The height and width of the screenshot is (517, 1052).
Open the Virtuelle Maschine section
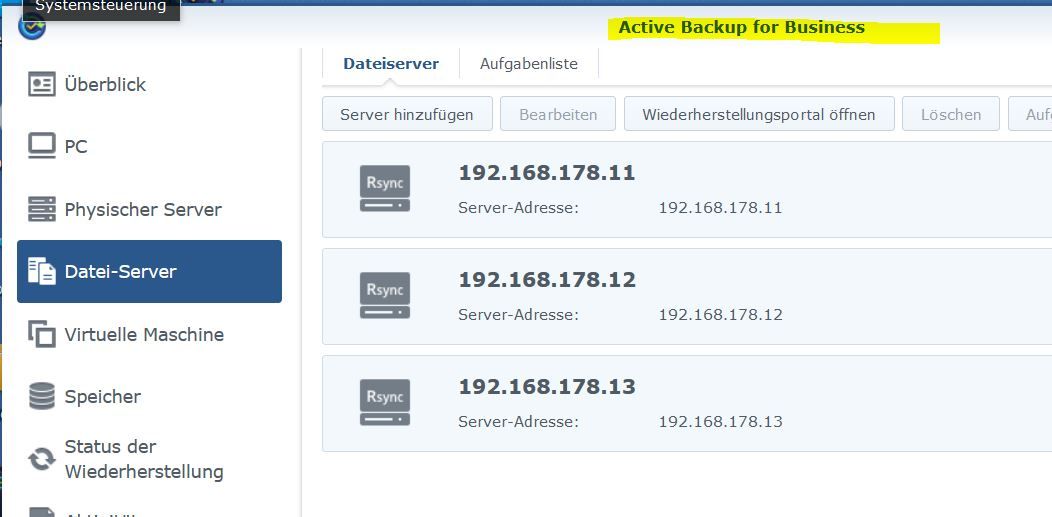click(x=149, y=334)
